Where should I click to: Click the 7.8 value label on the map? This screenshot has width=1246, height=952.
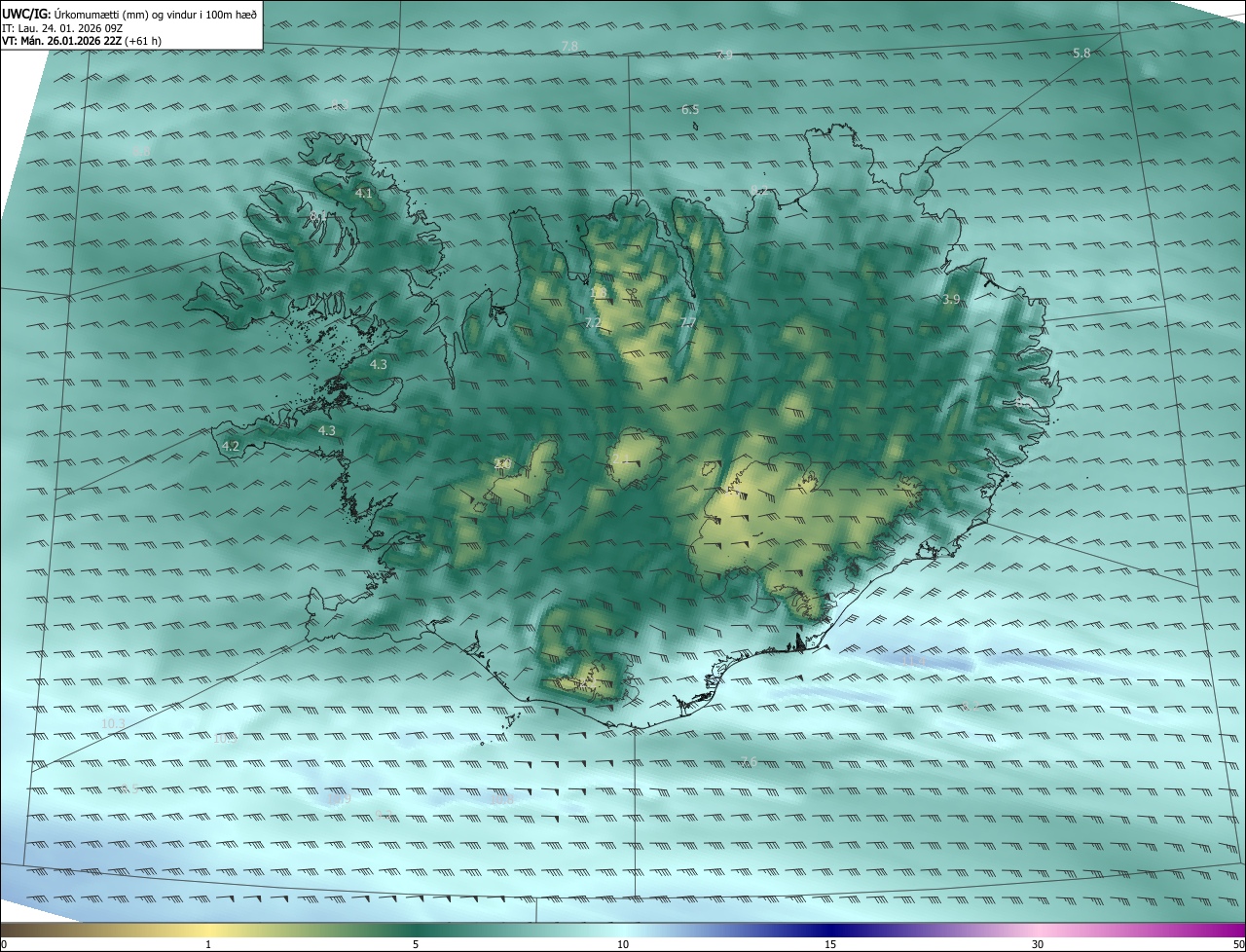pos(570,47)
